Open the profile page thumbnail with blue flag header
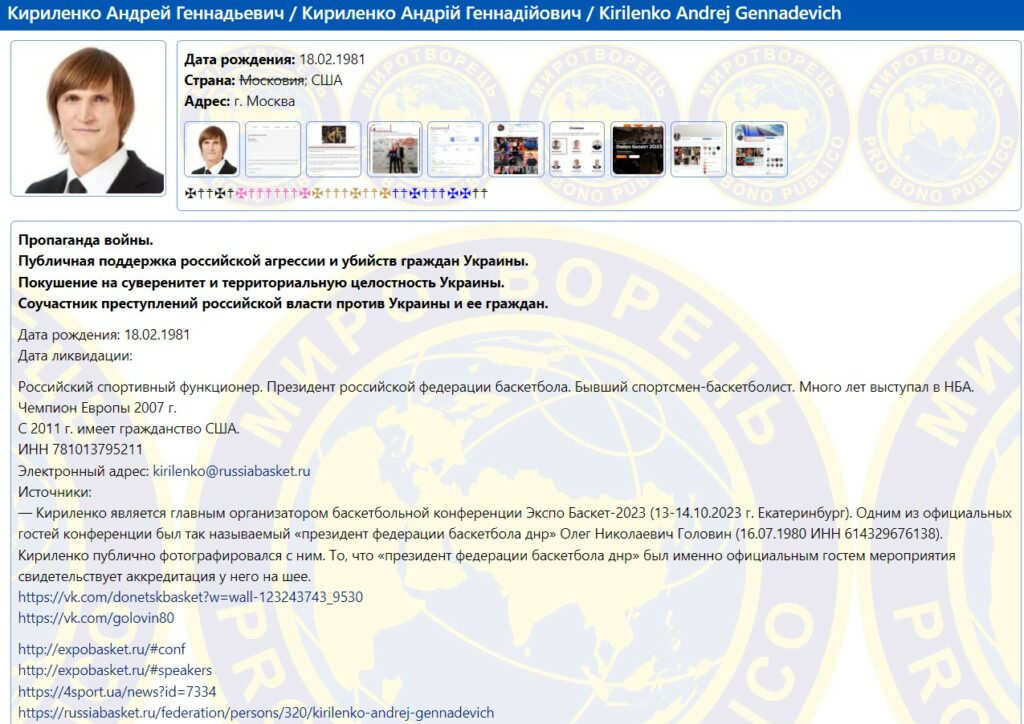The width and height of the screenshot is (1024, 724). click(760, 150)
